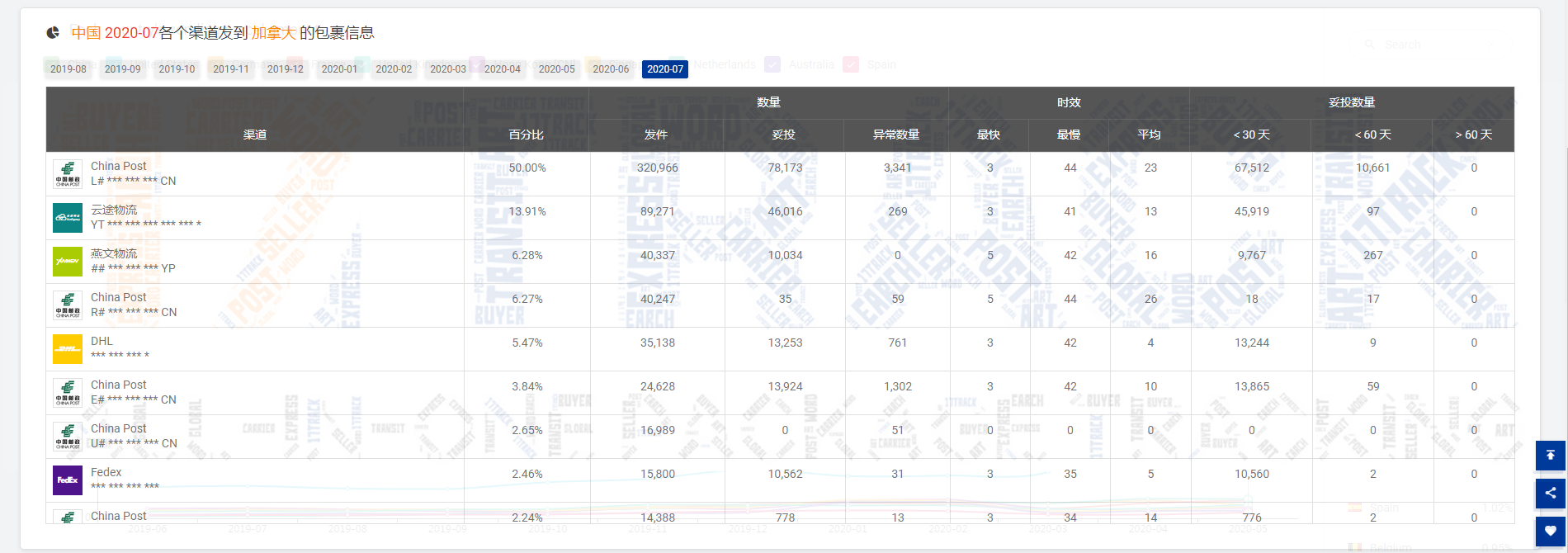Select the 2019-09 month tab
Image resolution: width=1568 pixels, height=553 pixels.
tap(122, 69)
